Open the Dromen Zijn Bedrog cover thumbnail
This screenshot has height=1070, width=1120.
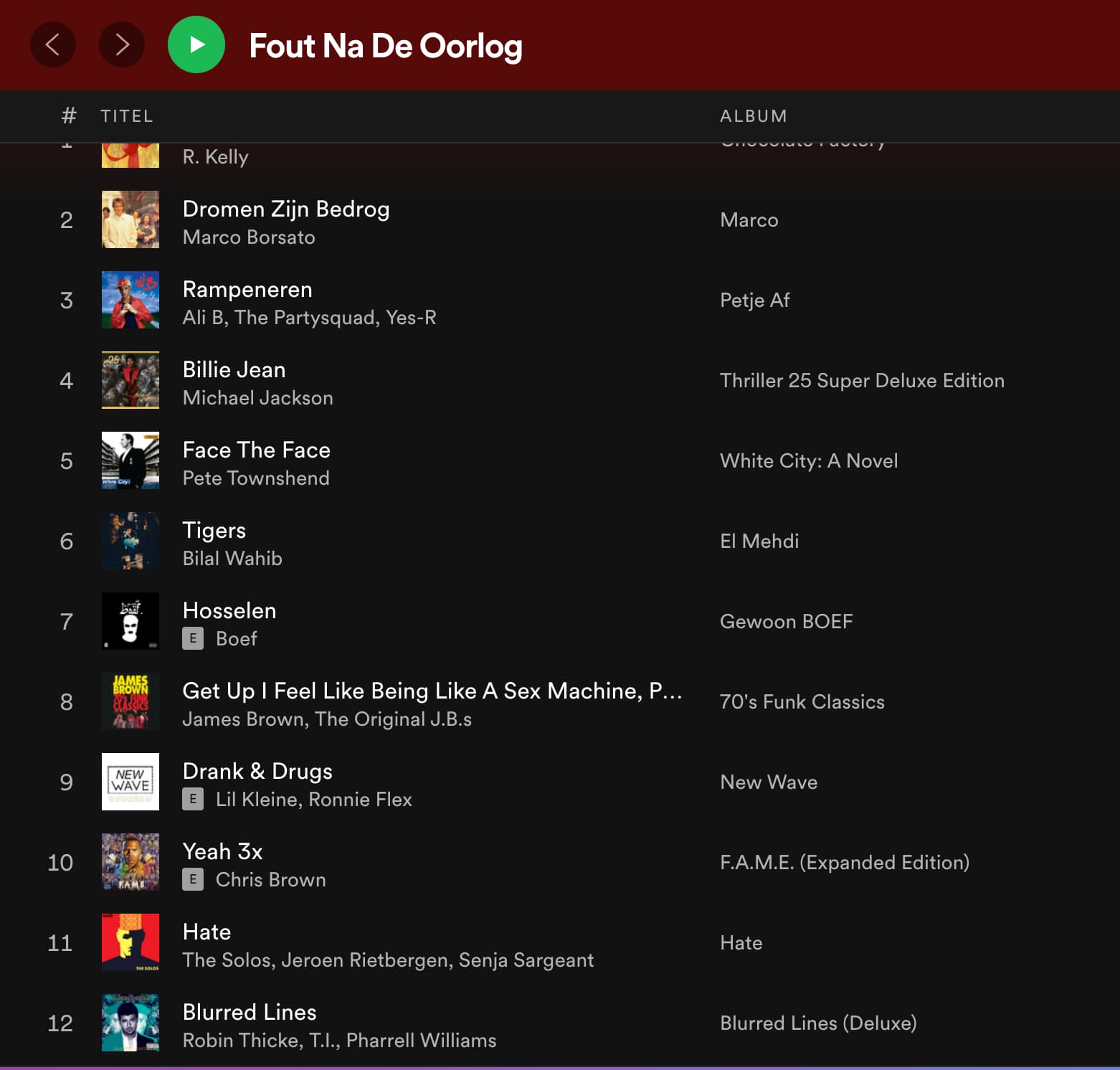tap(130, 219)
